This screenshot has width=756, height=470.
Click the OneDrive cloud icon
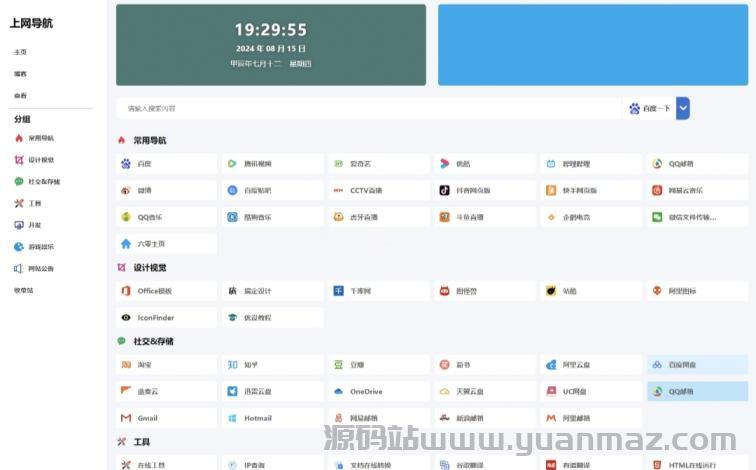pyautogui.click(x=339, y=392)
